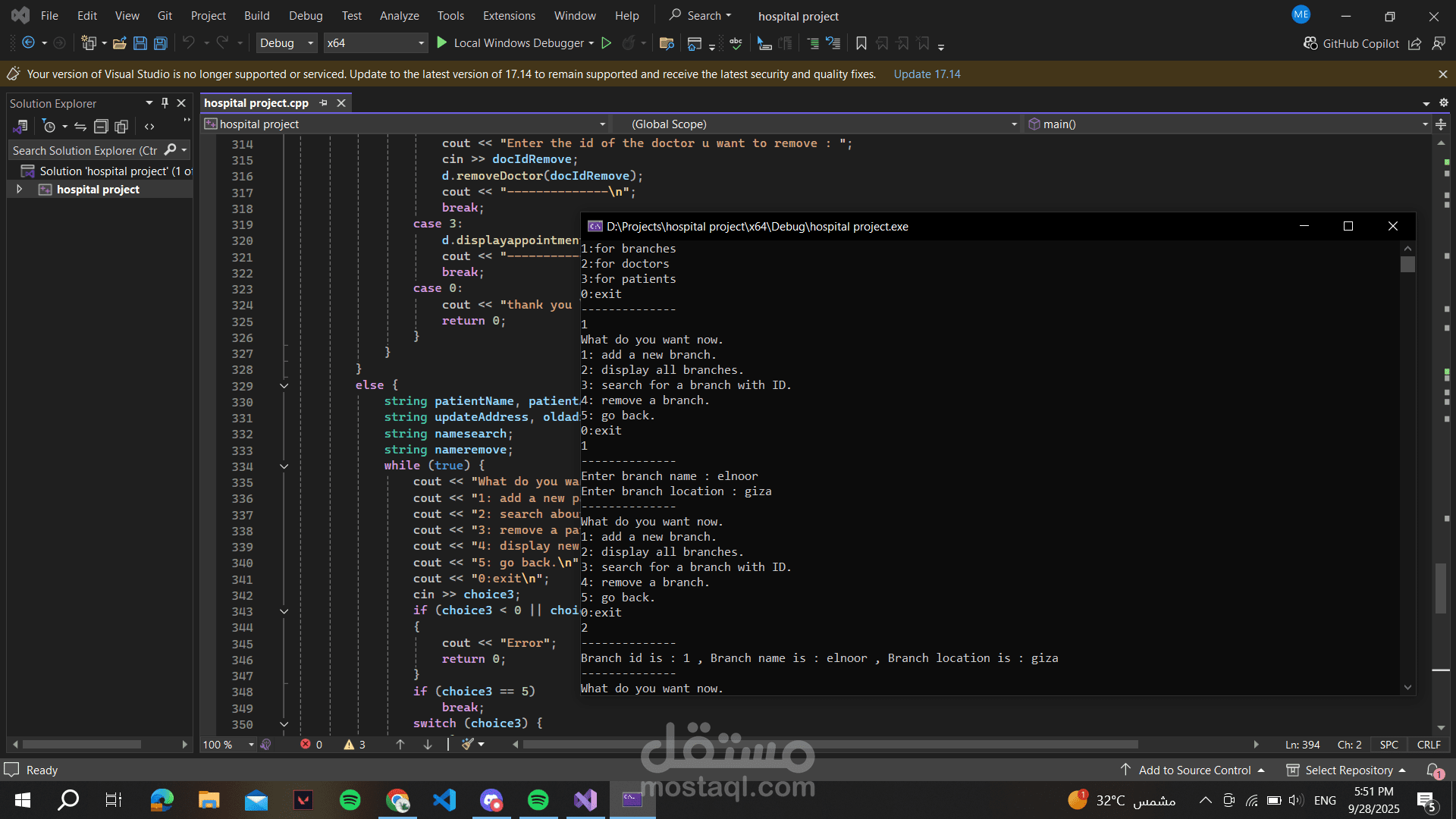
Task: Open the ME account badge
Action: [x=1301, y=14]
